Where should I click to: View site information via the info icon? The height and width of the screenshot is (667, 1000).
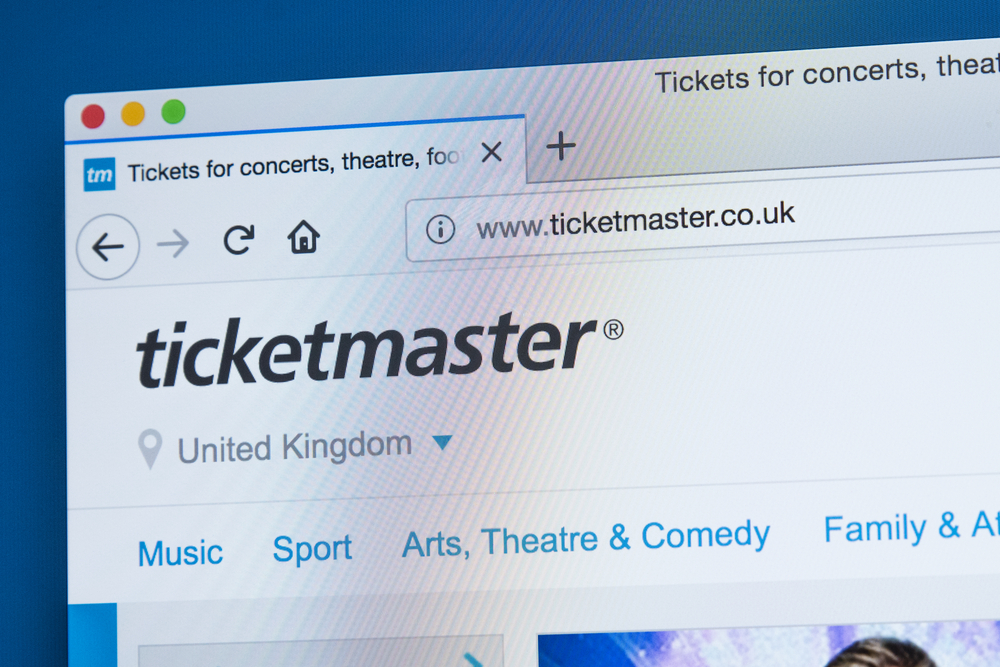[x=441, y=229]
